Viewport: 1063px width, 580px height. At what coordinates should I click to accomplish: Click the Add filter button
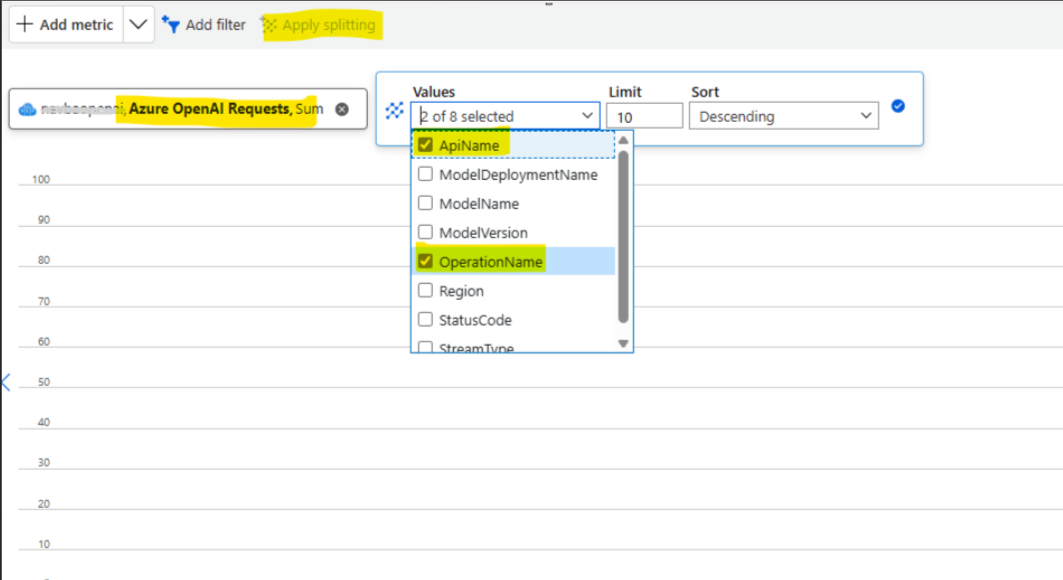pos(203,25)
